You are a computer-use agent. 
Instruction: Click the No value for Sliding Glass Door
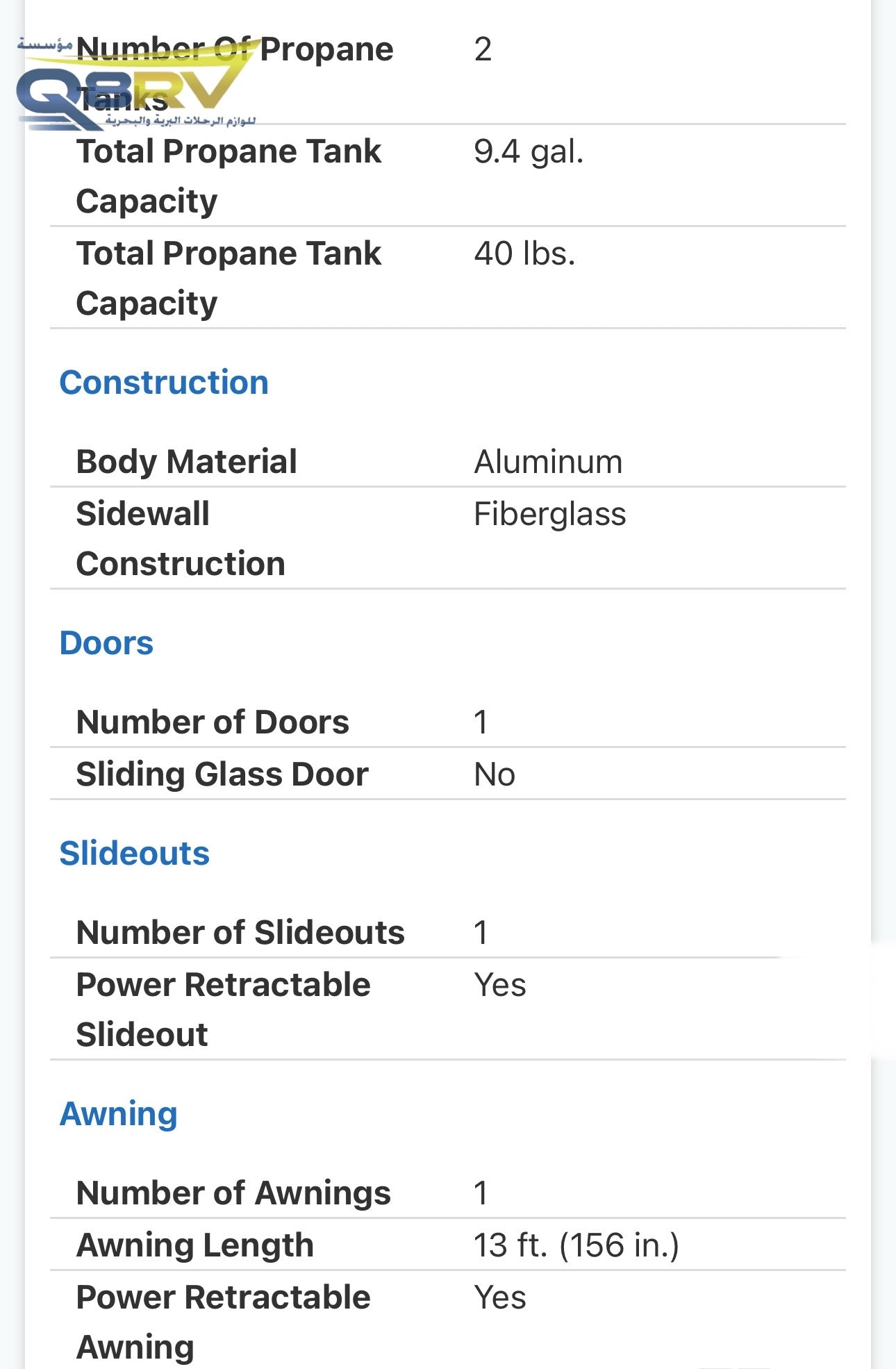click(494, 774)
